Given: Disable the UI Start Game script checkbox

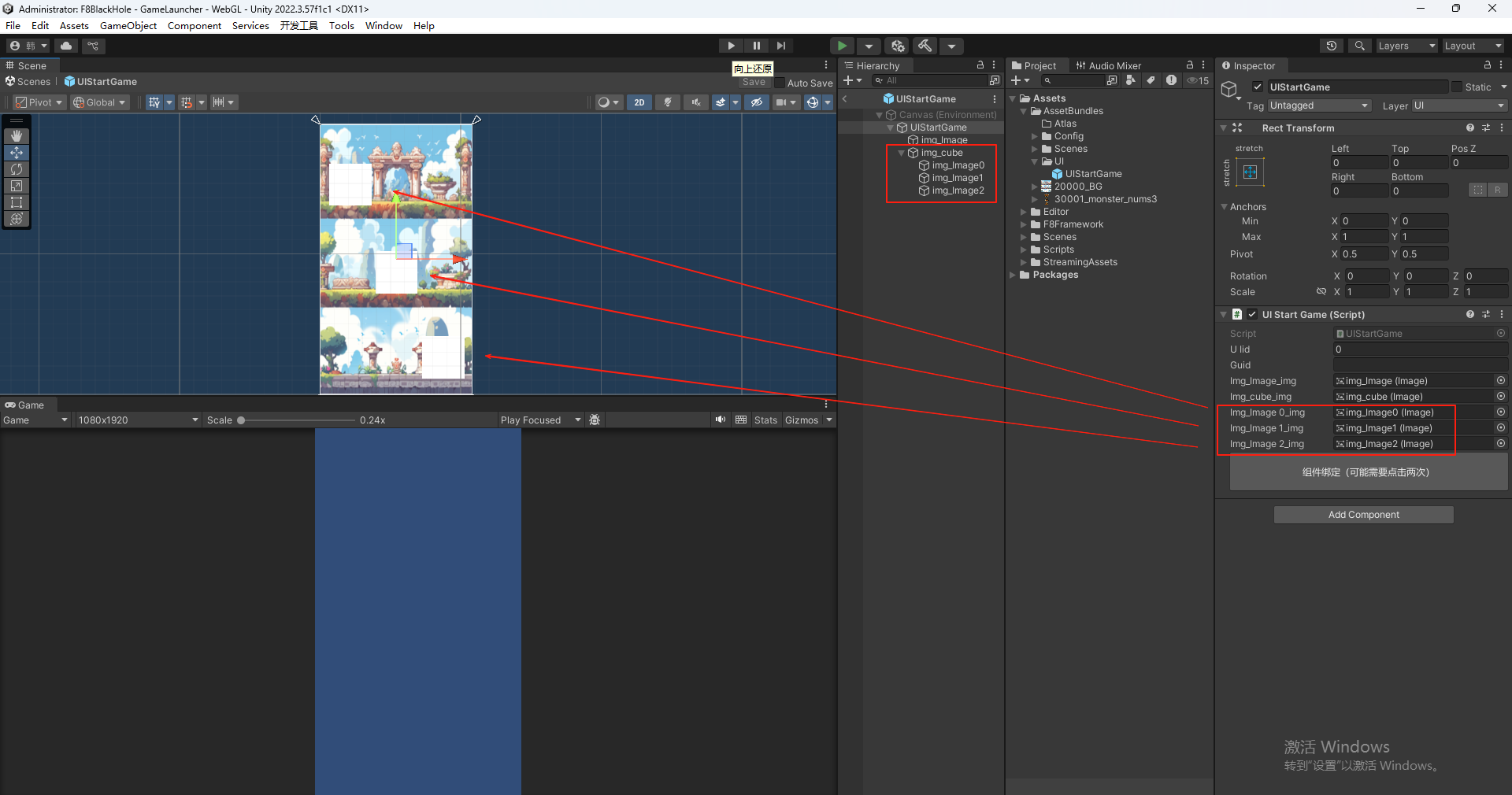Looking at the screenshot, I should coord(1252,314).
